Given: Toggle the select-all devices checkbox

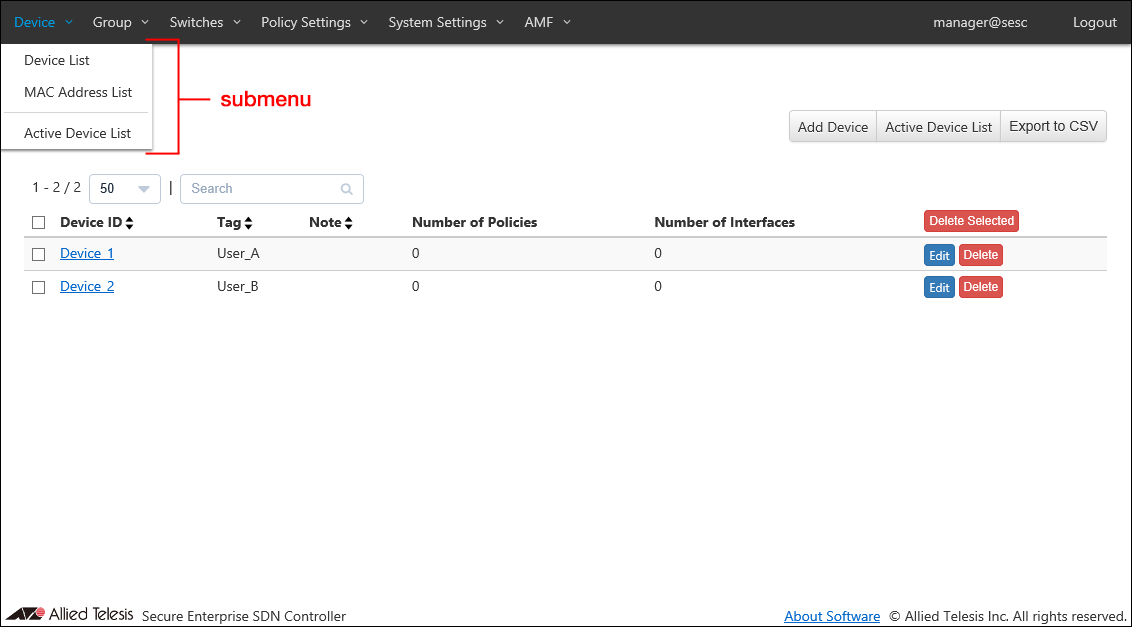Looking at the screenshot, I should pyautogui.click(x=39, y=223).
